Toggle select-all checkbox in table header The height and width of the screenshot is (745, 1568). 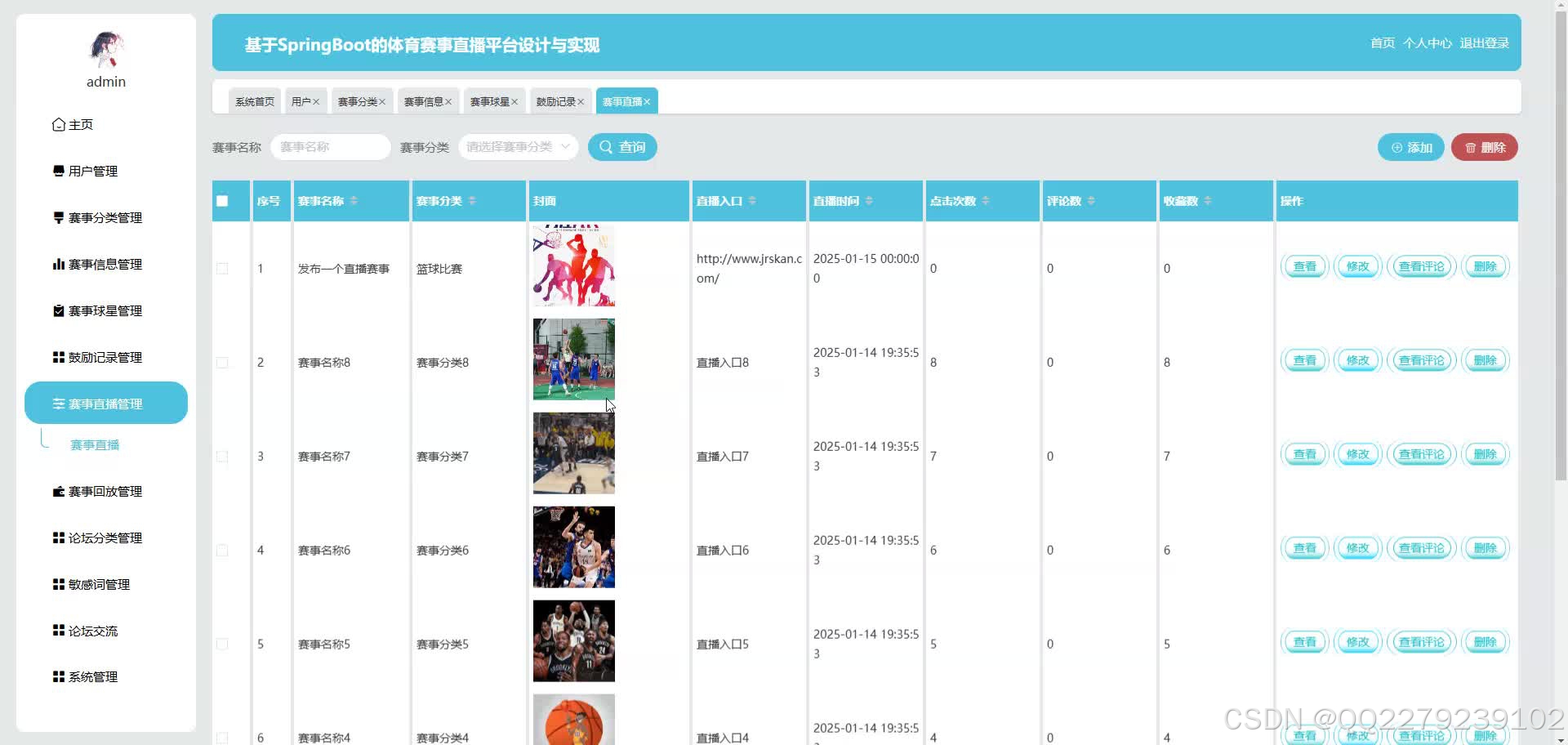click(222, 201)
